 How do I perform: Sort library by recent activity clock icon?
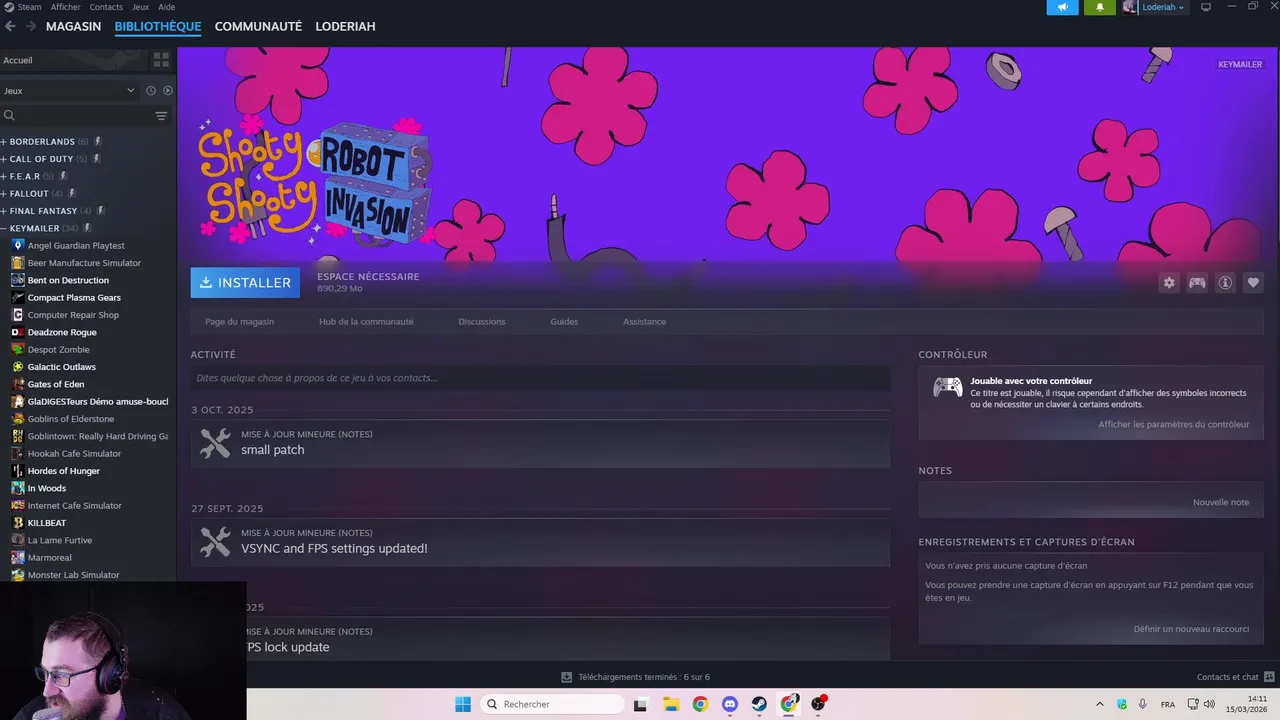point(151,90)
